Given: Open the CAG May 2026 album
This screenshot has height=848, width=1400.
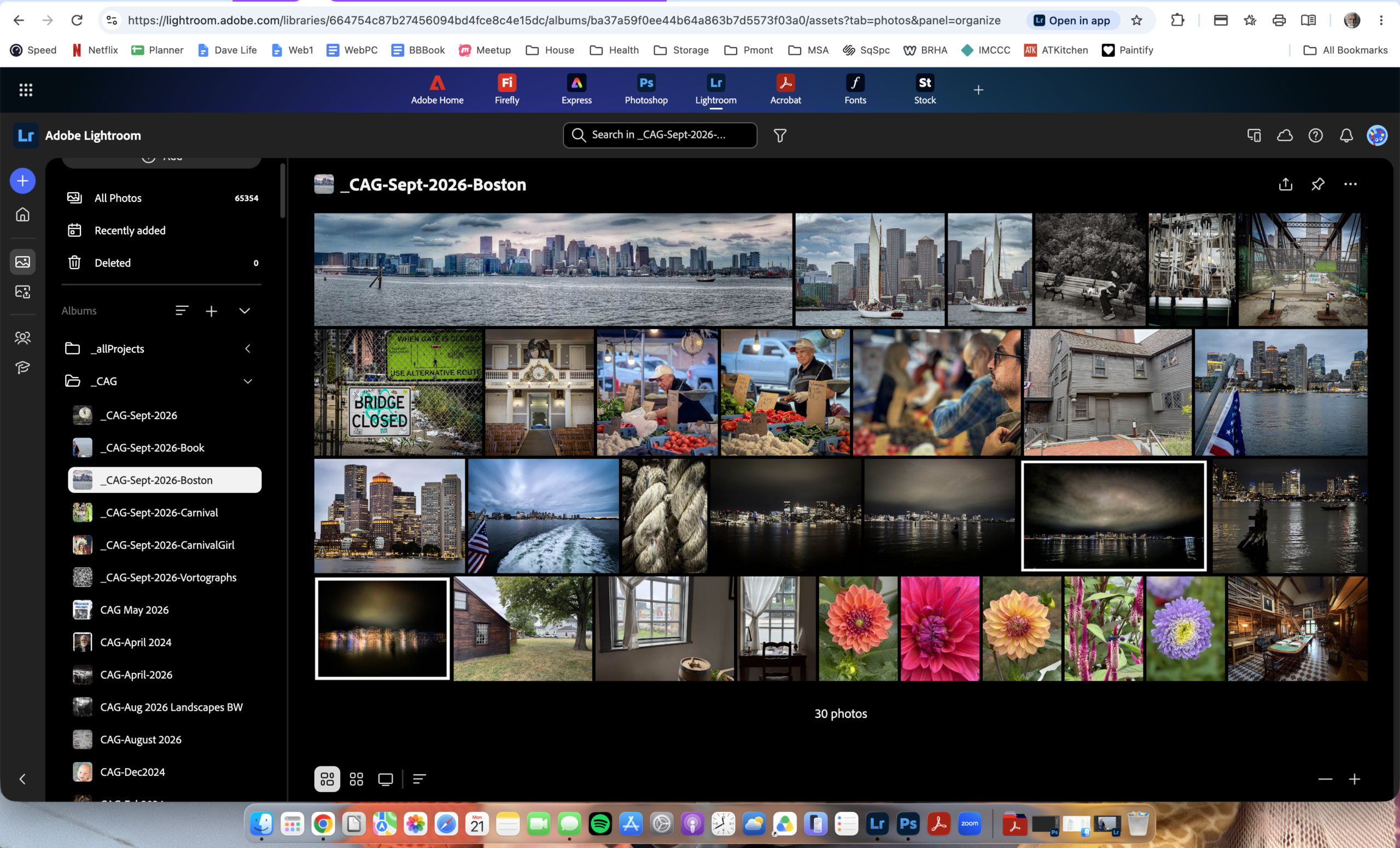Looking at the screenshot, I should tap(164, 609).
